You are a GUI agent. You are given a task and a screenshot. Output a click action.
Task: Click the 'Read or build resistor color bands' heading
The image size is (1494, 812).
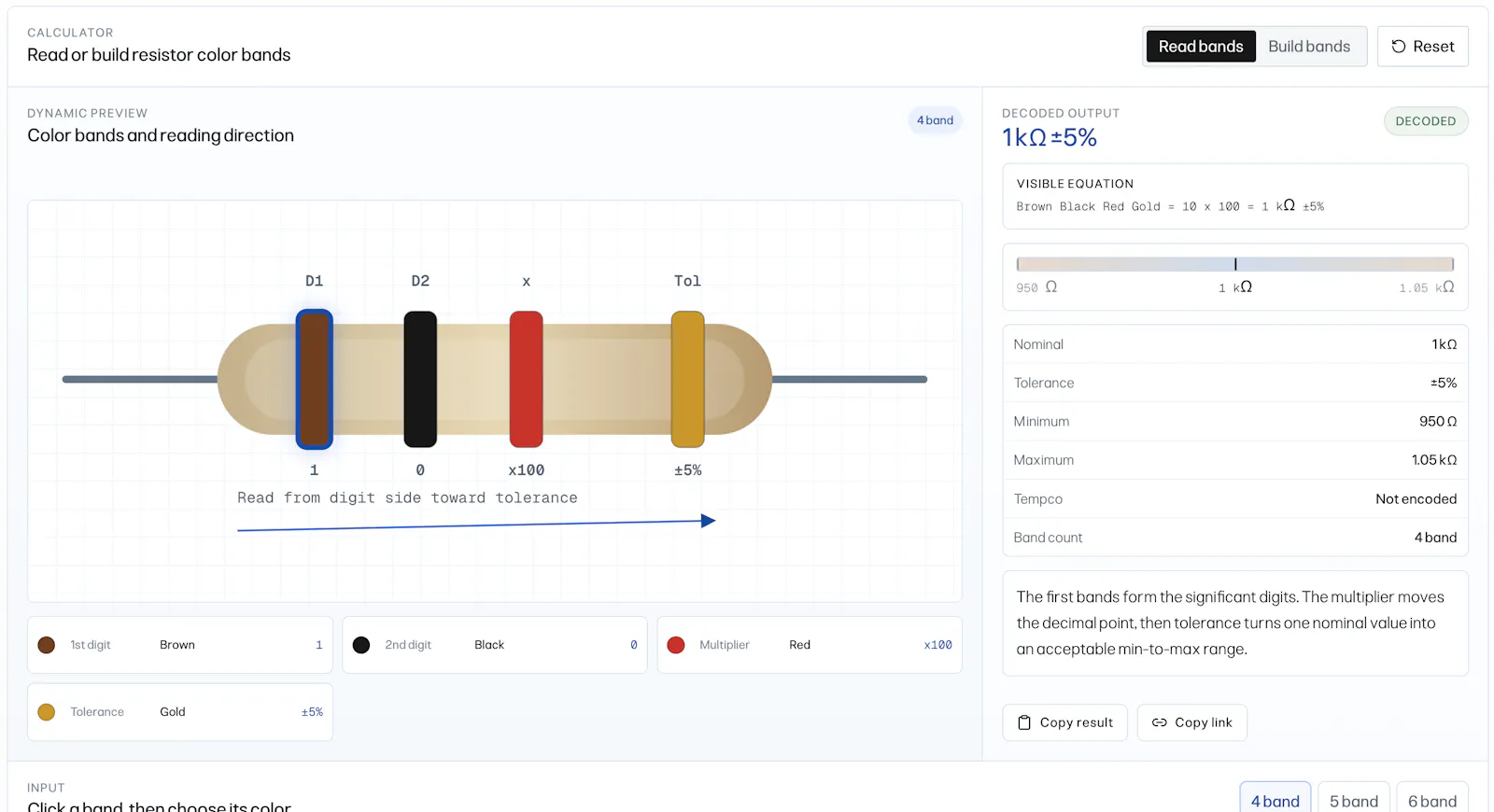click(x=159, y=55)
